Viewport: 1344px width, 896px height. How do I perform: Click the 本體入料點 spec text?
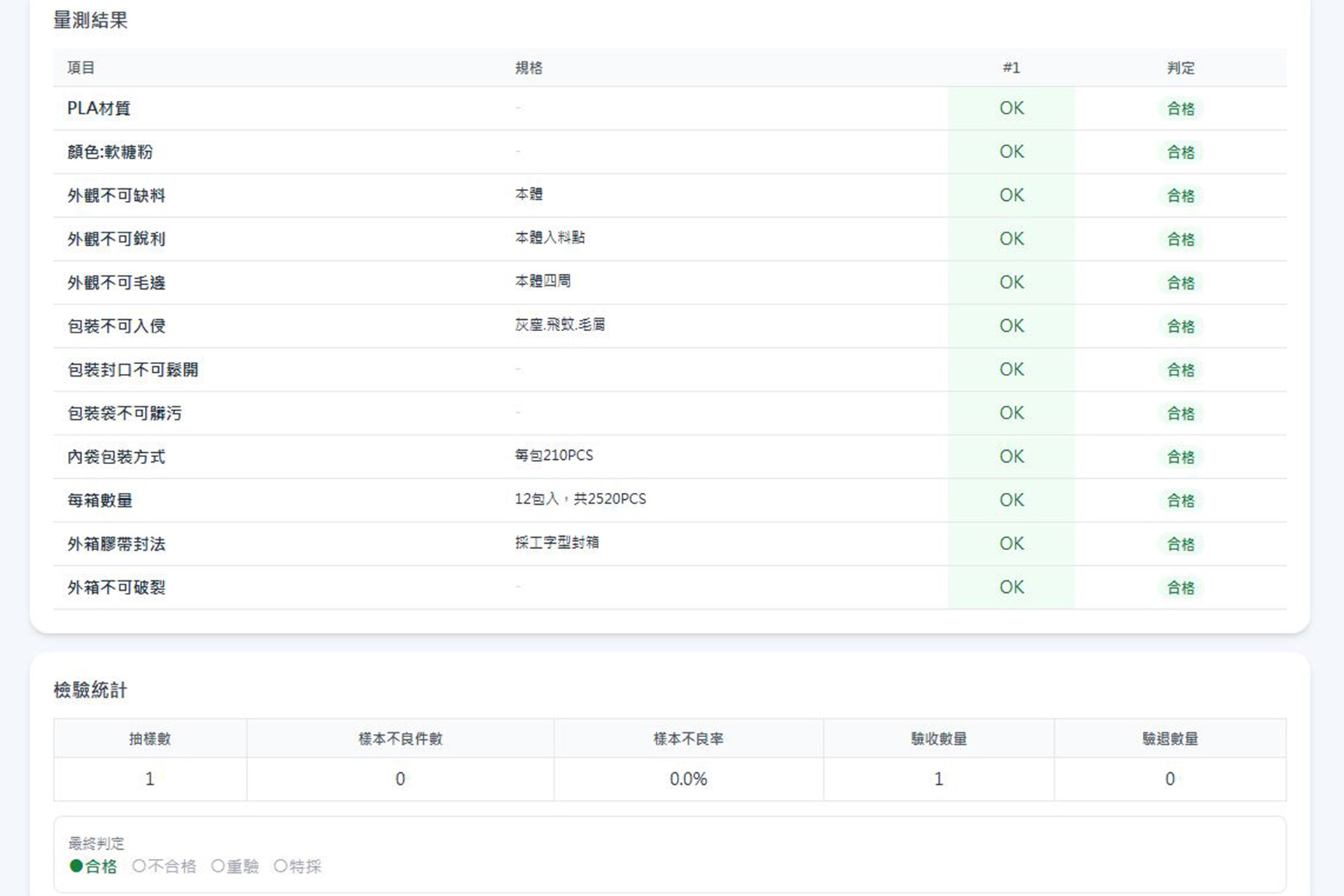pos(550,237)
